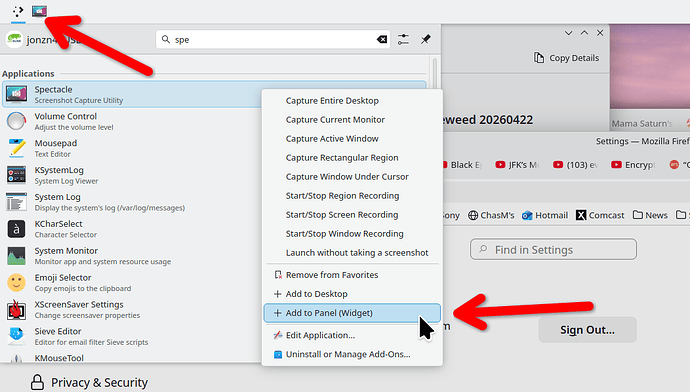Viewport: 690px width, 392px height.
Task: Click the "Applications" section header
Action: coord(28,73)
